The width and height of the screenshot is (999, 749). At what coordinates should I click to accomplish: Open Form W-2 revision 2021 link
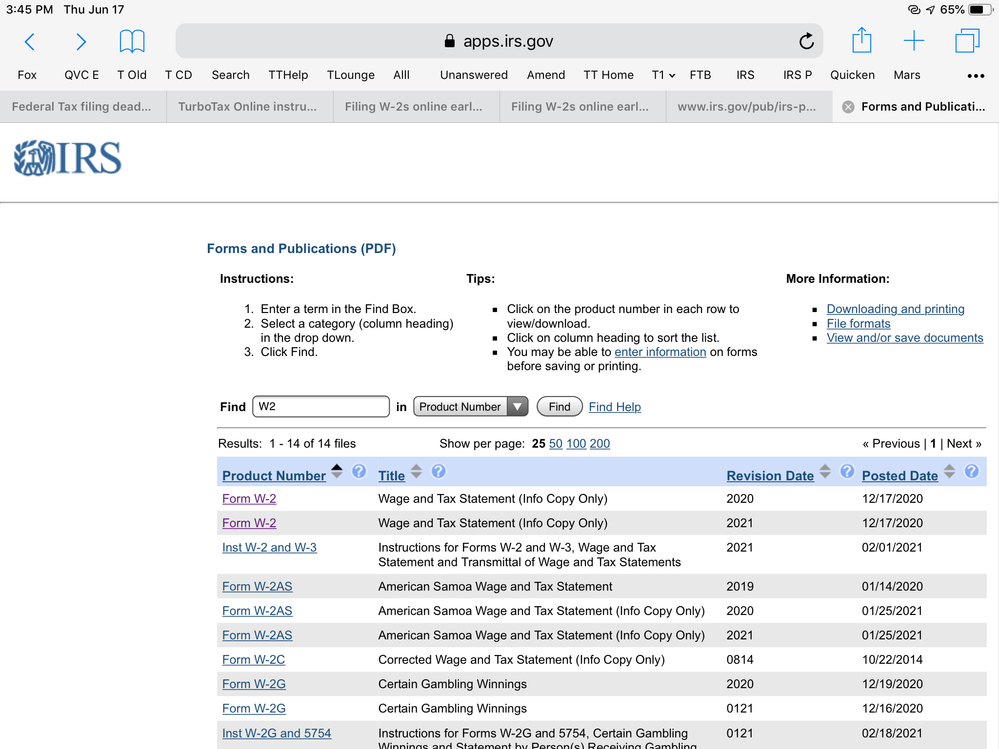(x=249, y=523)
